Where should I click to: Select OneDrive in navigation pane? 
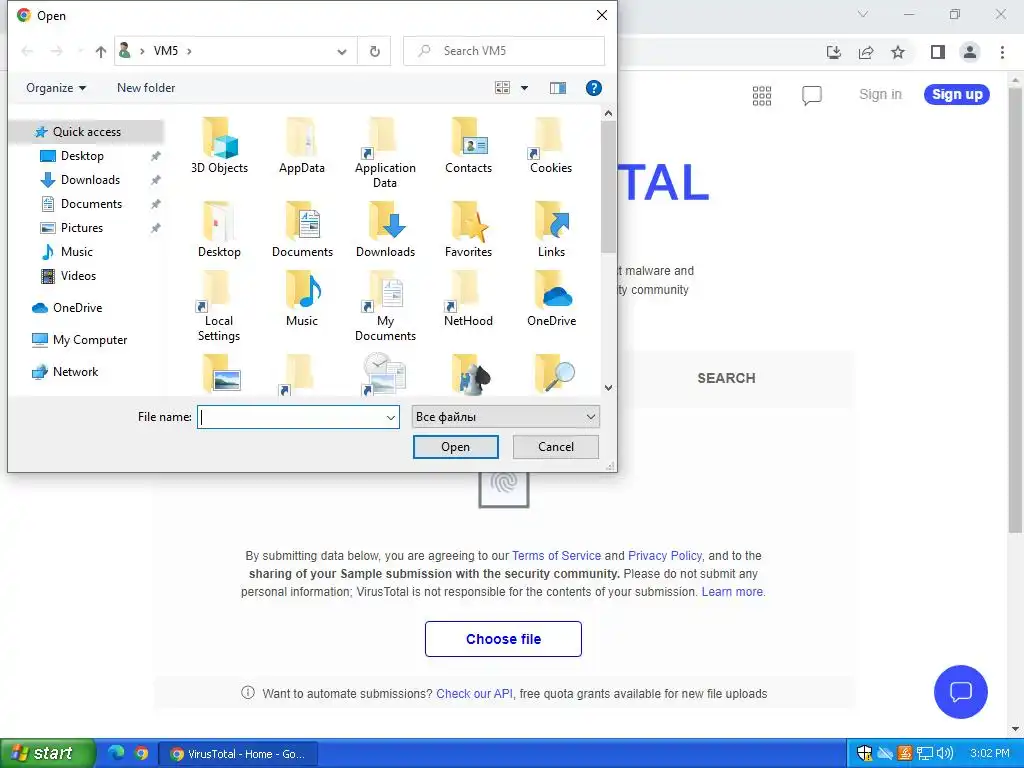(x=77, y=308)
